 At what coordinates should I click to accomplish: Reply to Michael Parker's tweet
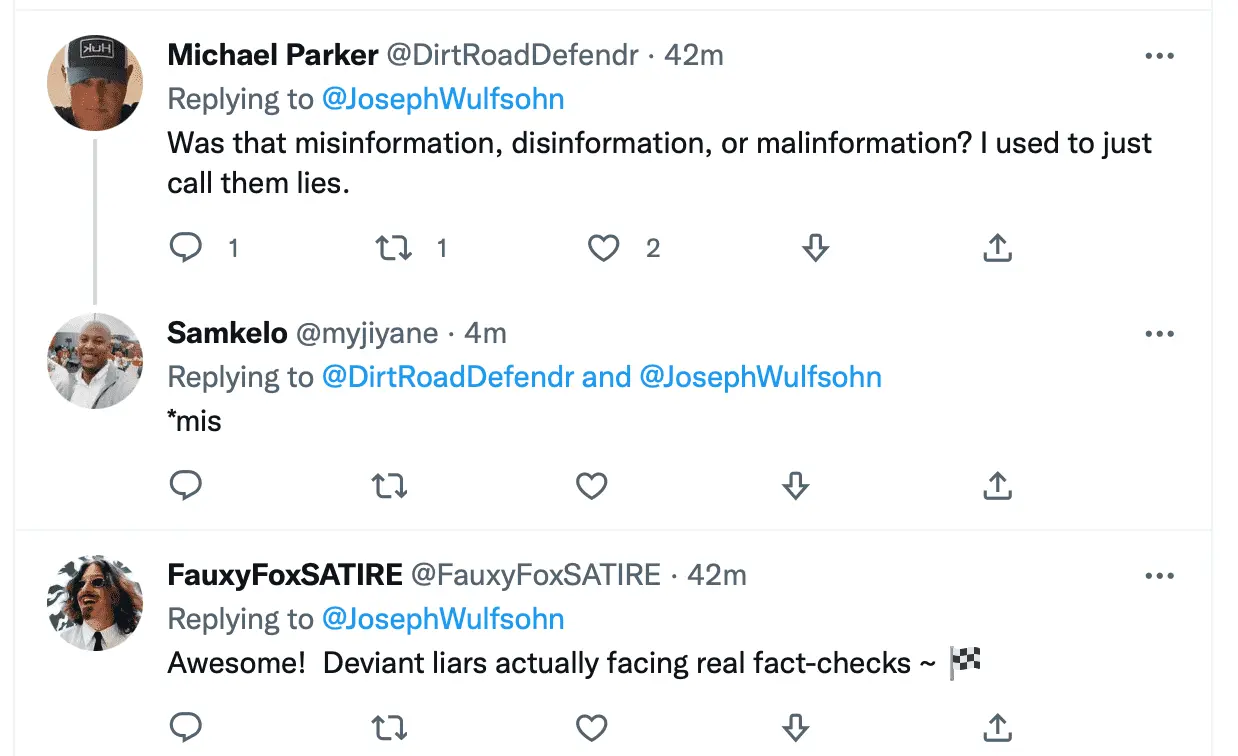[x=186, y=247]
